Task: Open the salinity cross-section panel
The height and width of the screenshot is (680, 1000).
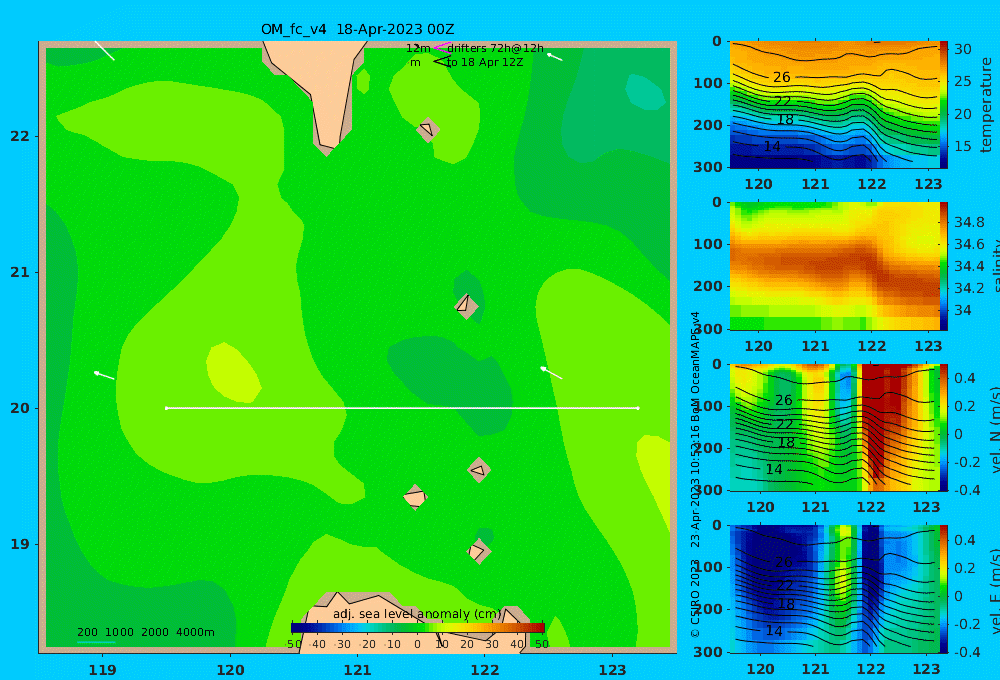Action: [834, 267]
